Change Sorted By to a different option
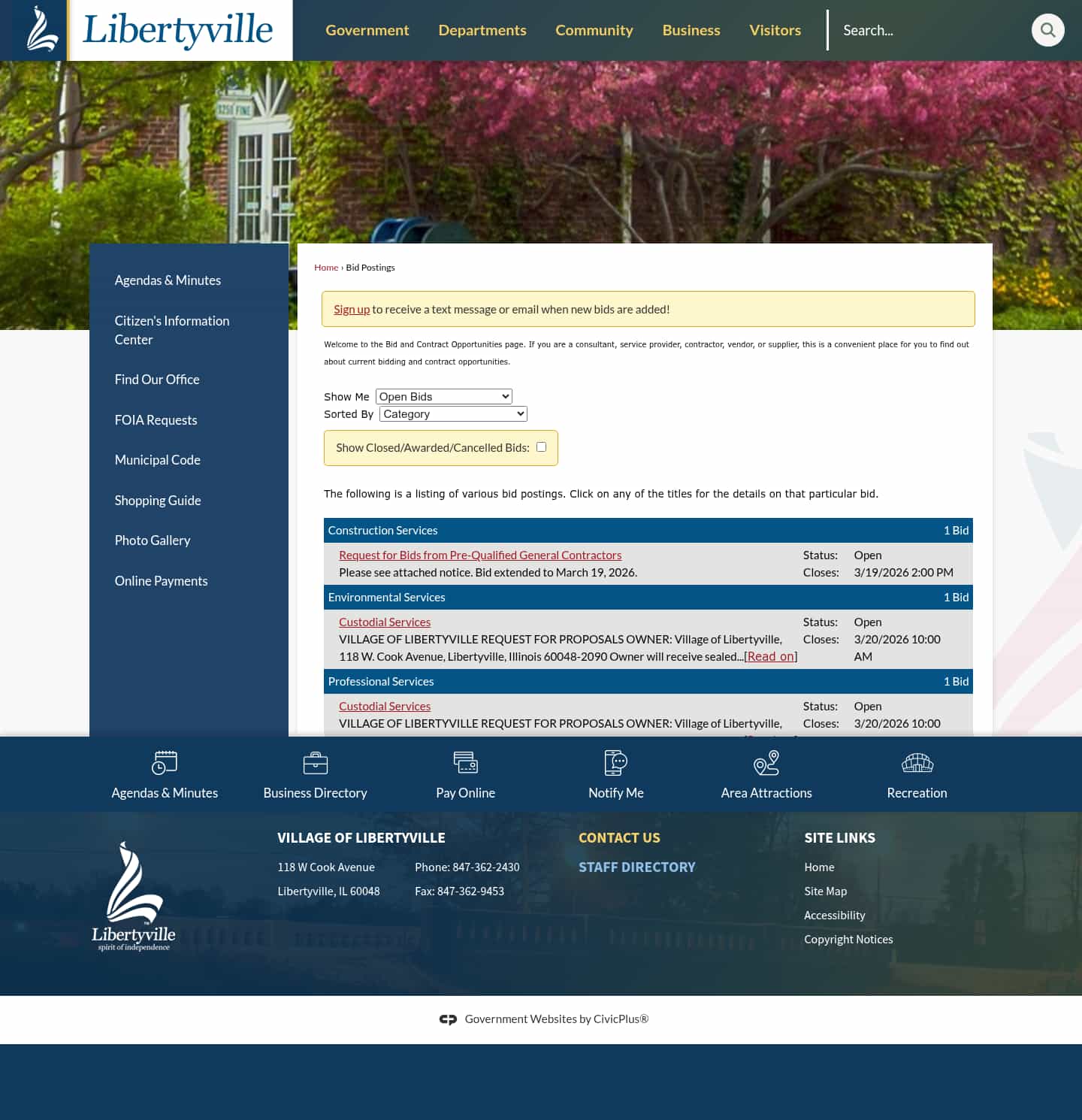 [452, 413]
